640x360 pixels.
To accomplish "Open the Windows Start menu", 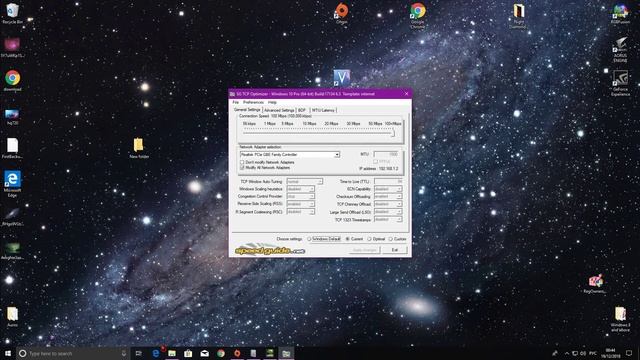I will click(8, 353).
